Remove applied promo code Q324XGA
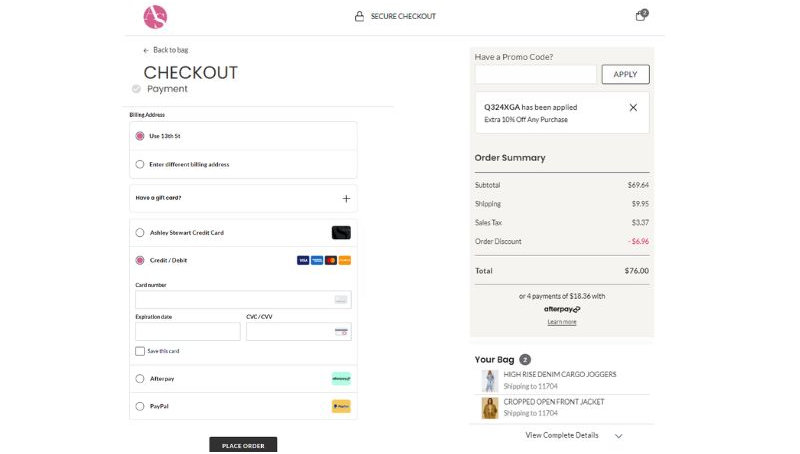This screenshot has height=454, width=800. [x=633, y=107]
